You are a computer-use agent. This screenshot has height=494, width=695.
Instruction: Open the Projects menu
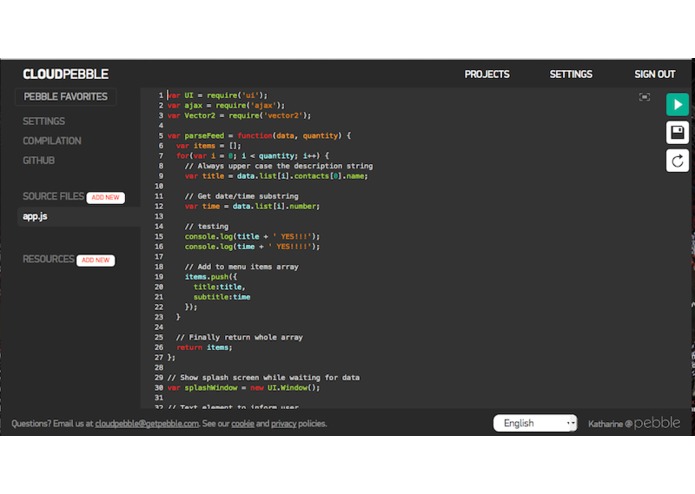(x=487, y=74)
